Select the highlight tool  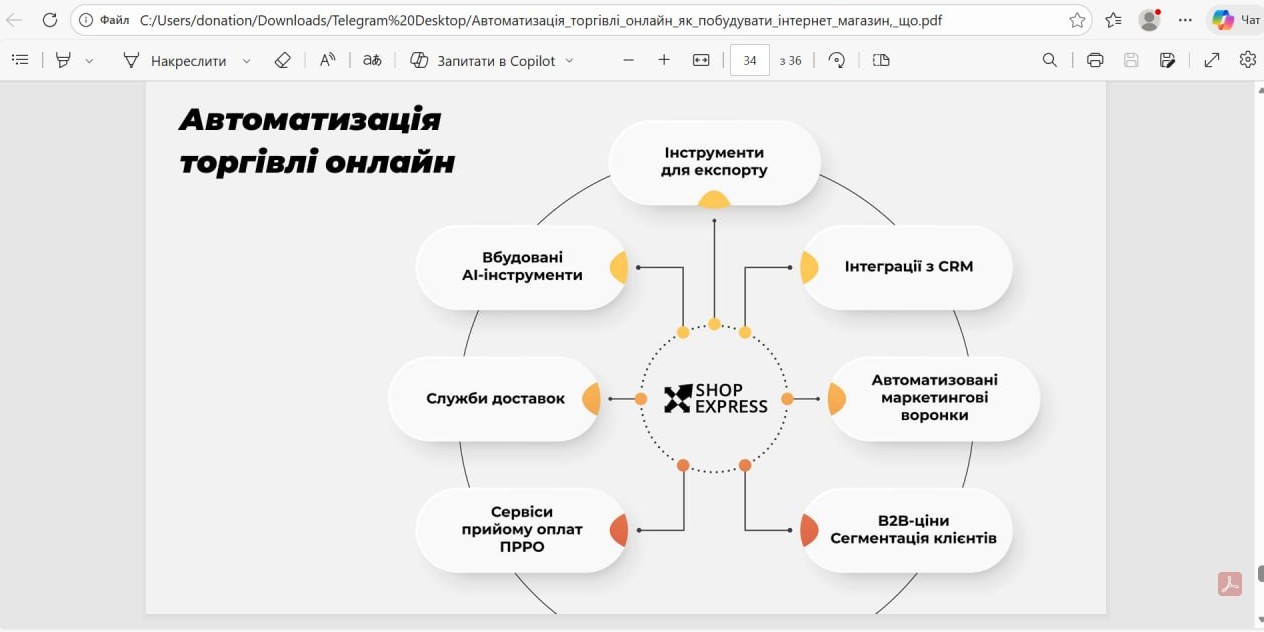[x=64, y=60]
